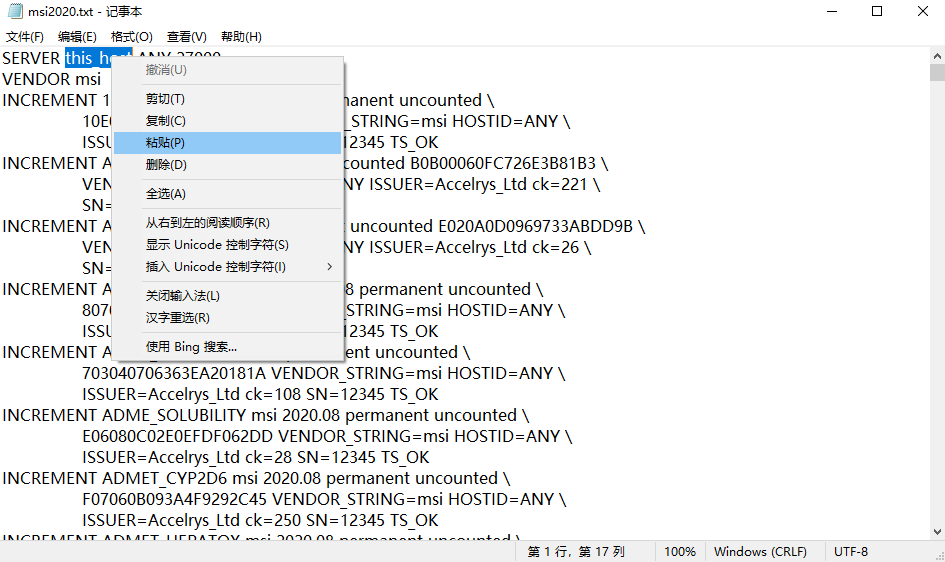Open the 帮助(H) menu
Viewport: 945px width, 562px height.
coord(240,37)
